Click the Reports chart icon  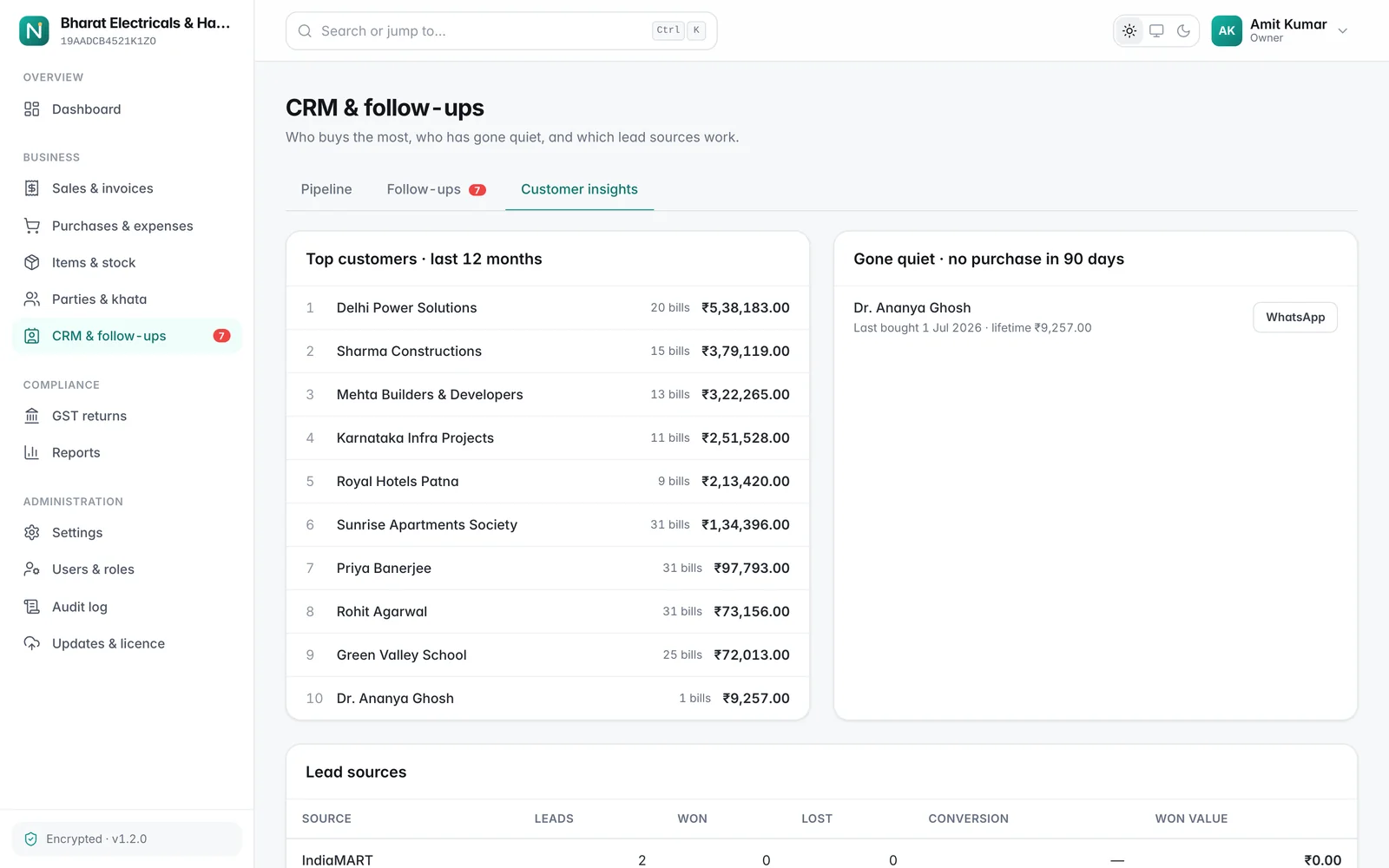point(32,452)
